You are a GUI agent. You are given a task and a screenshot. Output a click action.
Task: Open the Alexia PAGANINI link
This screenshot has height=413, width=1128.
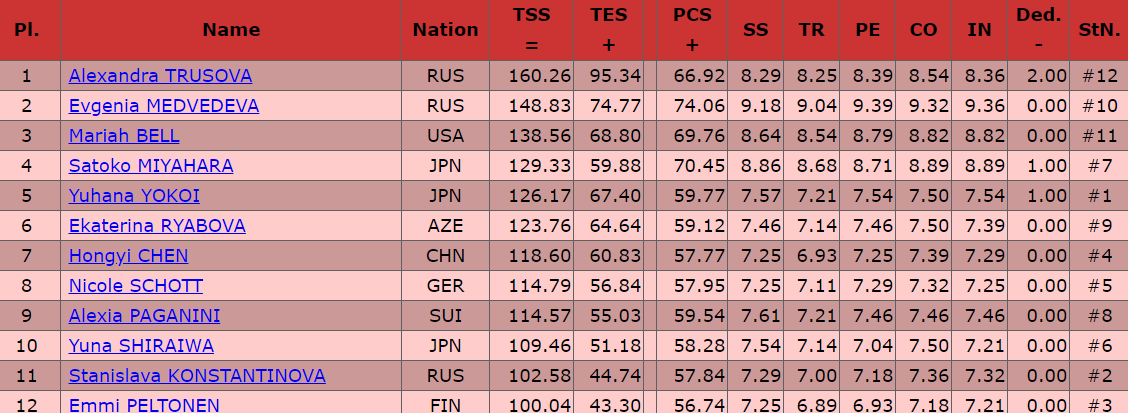click(144, 316)
